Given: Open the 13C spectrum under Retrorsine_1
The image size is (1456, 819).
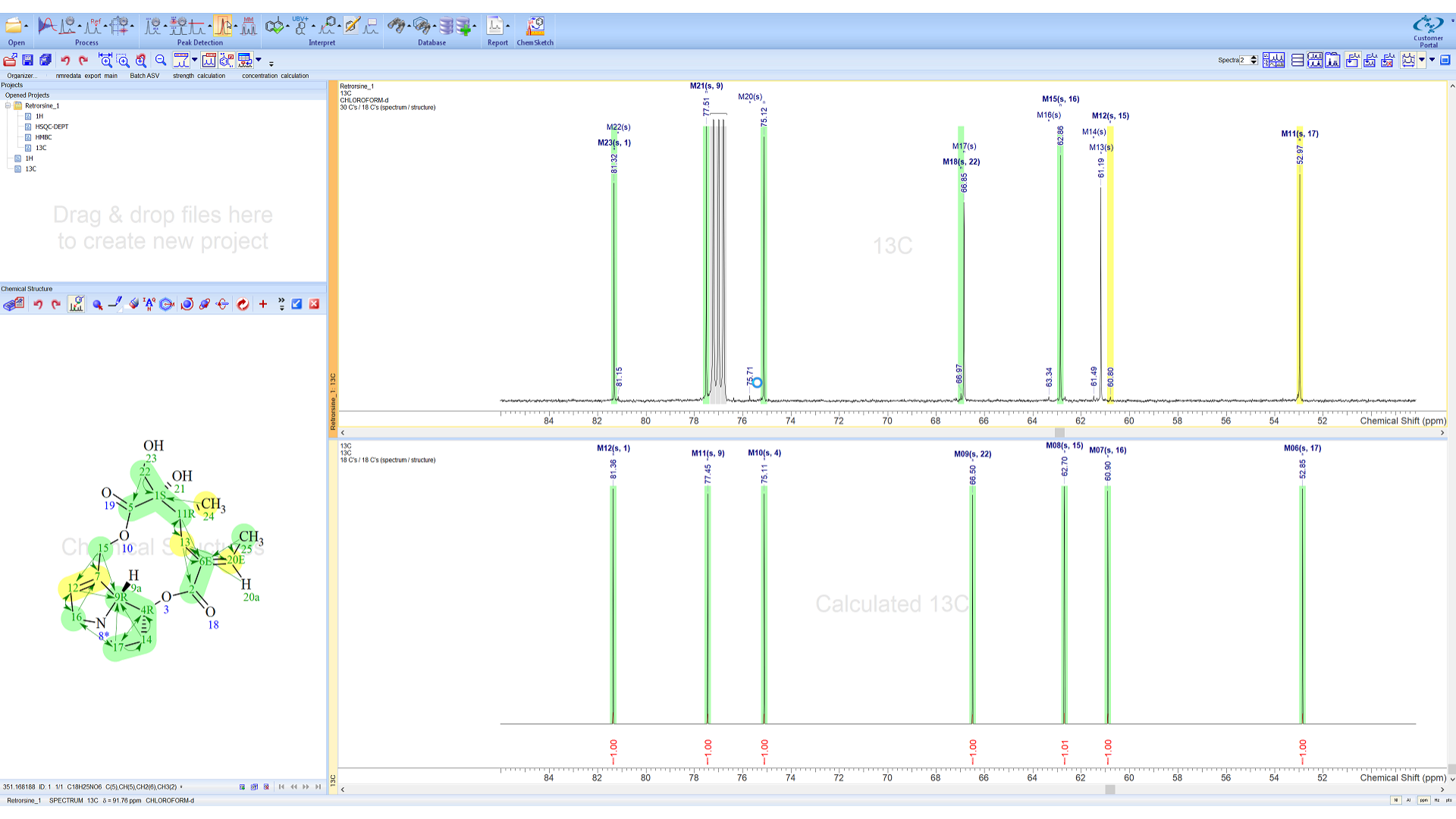Looking at the screenshot, I should click(42, 148).
